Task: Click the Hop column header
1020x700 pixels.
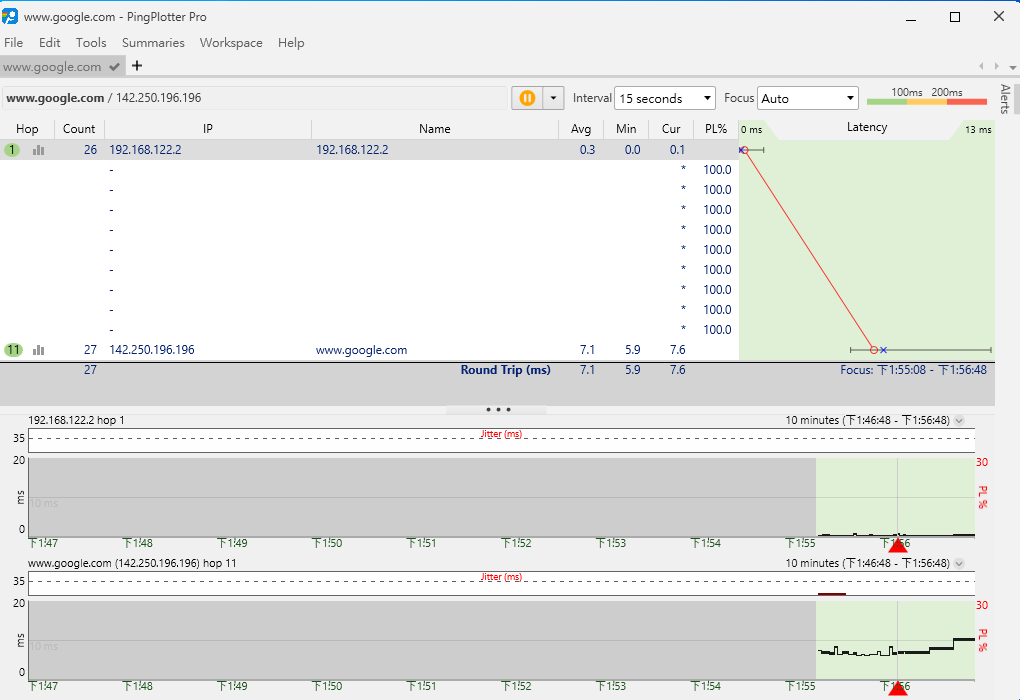Action: coord(27,129)
